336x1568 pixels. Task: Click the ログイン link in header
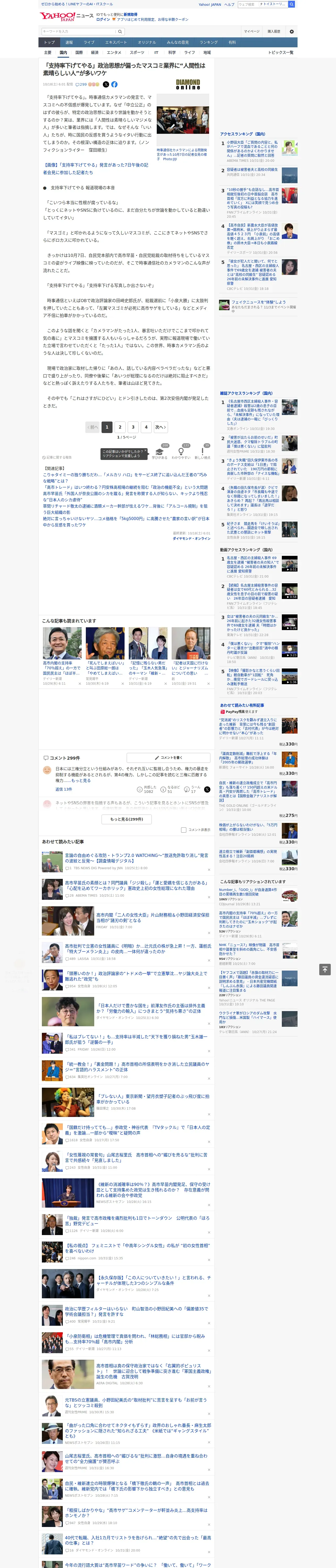103,20
